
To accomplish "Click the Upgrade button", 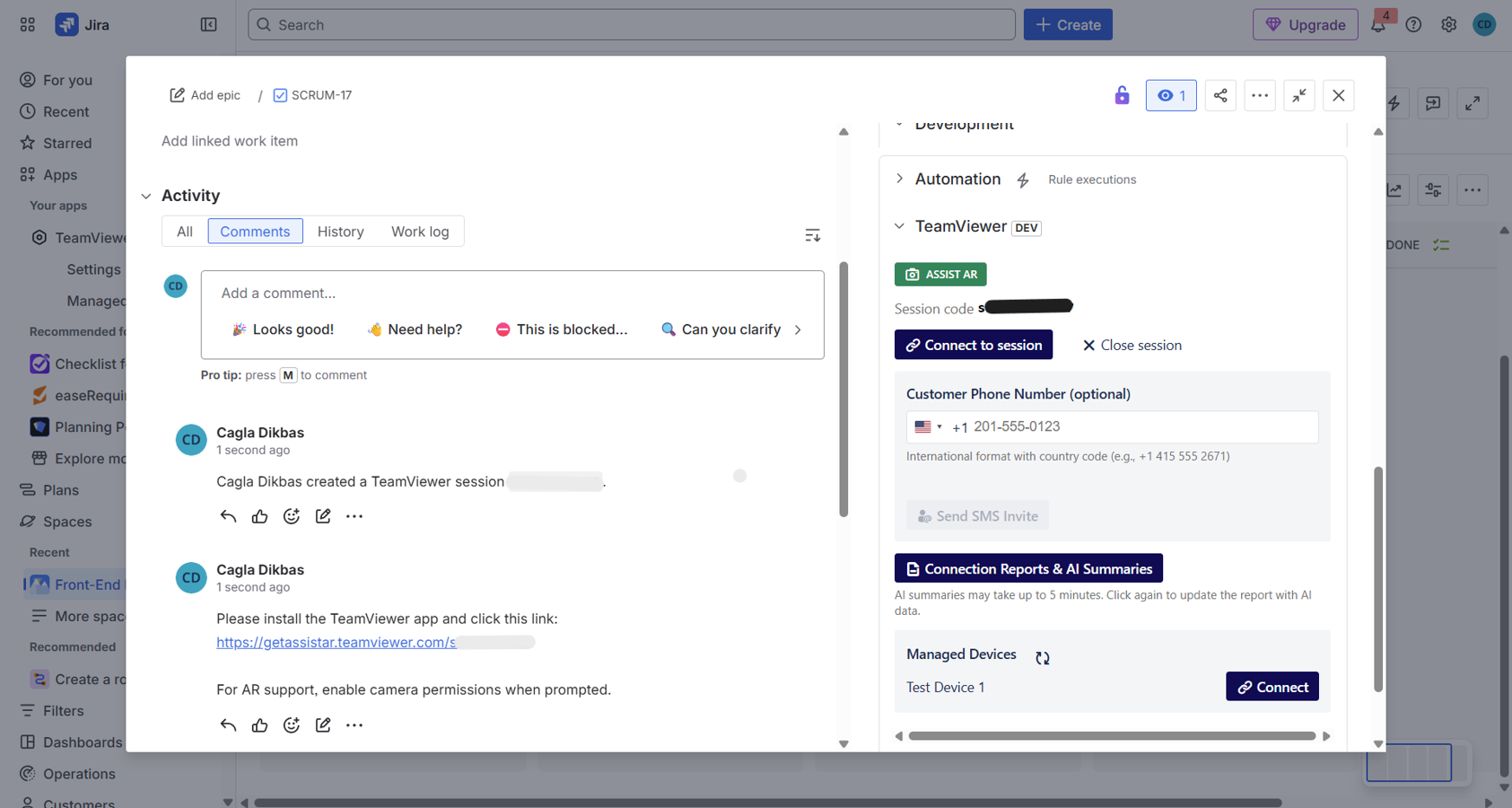I will (1306, 25).
